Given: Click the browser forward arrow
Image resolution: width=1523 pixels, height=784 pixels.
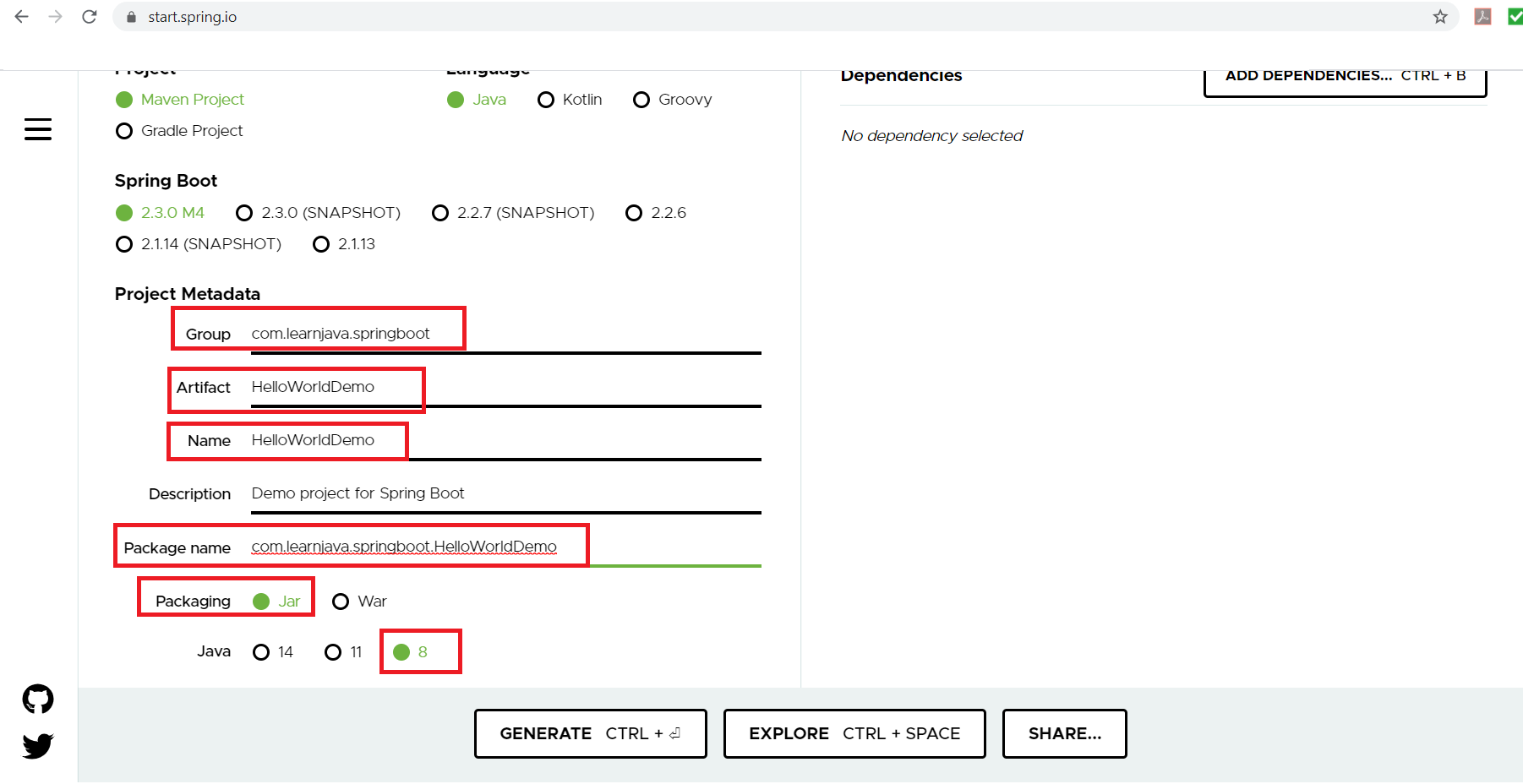Looking at the screenshot, I should (x=56, y=17).
